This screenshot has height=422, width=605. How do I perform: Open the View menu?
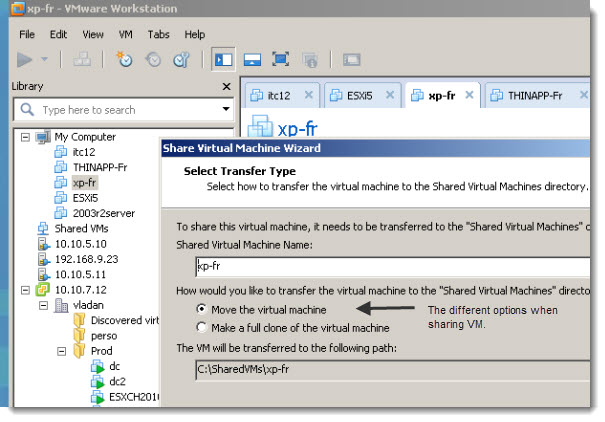pos(93,34)
